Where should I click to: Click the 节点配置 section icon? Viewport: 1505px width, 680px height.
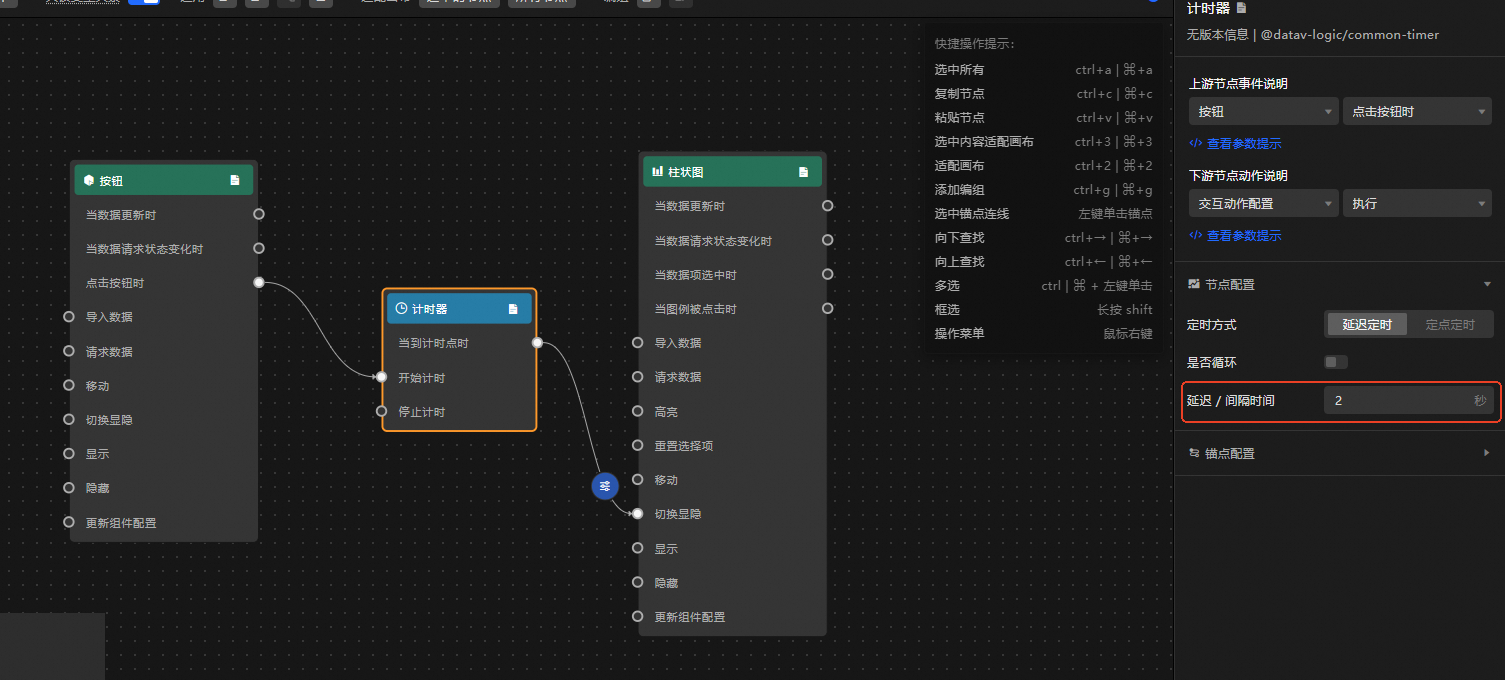tap(1194, 284)
